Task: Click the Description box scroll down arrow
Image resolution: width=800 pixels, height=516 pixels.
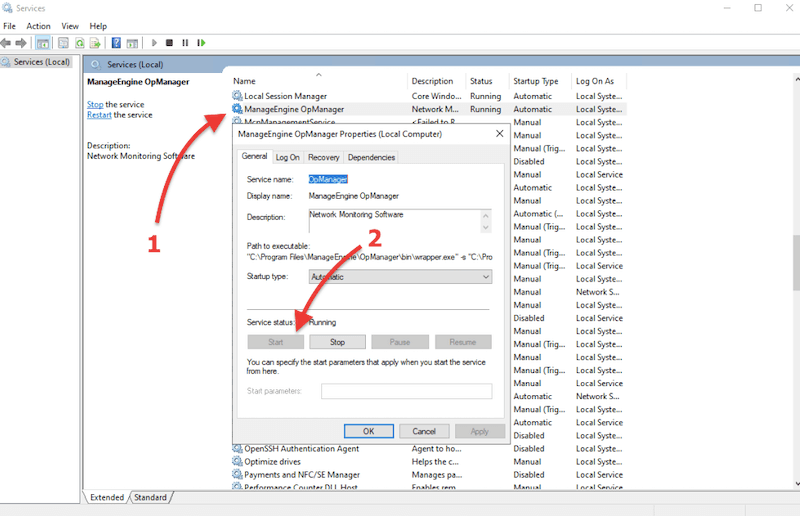Action: (486, 227)
